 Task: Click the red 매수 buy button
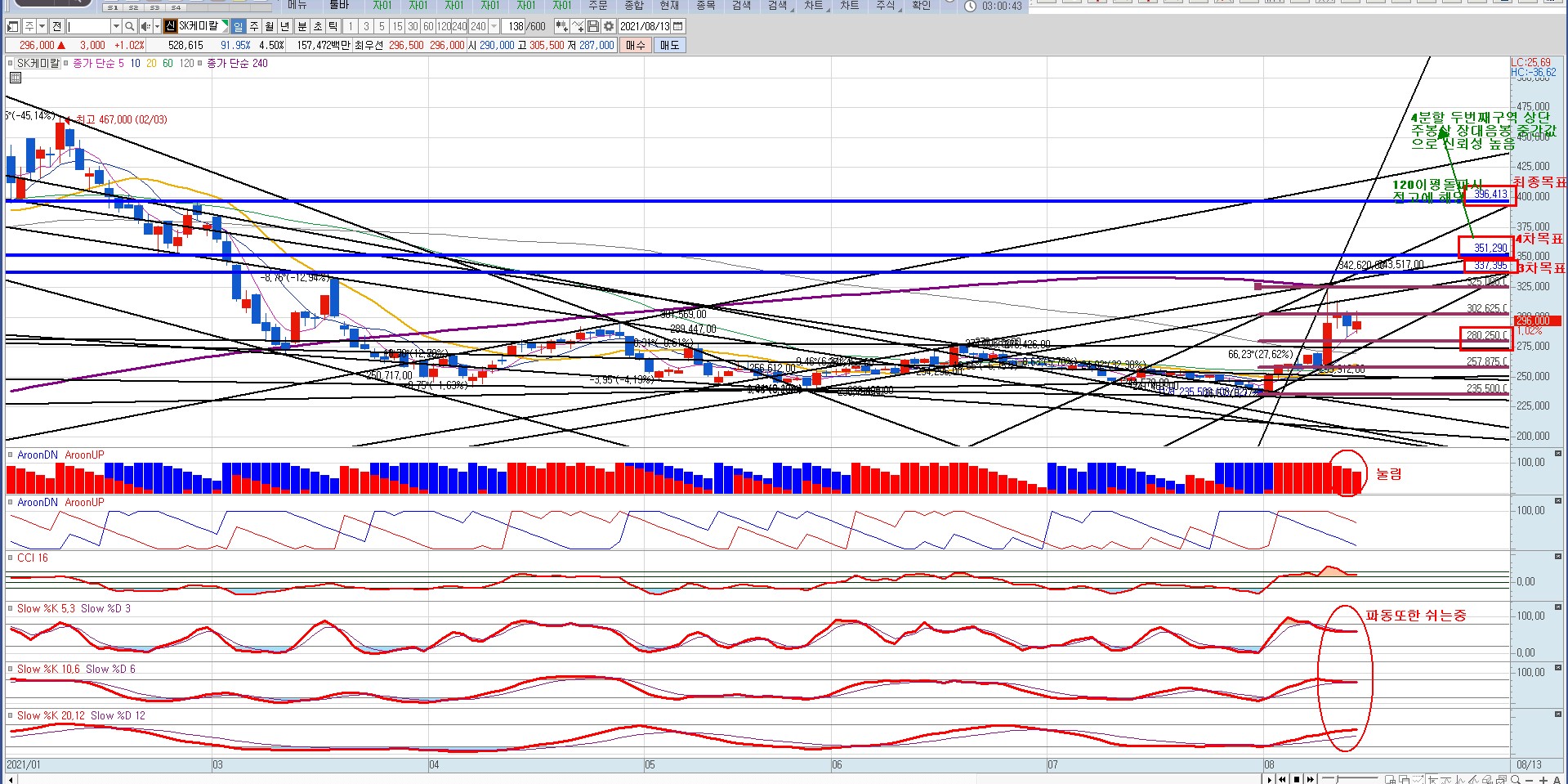tap(635, 45)
